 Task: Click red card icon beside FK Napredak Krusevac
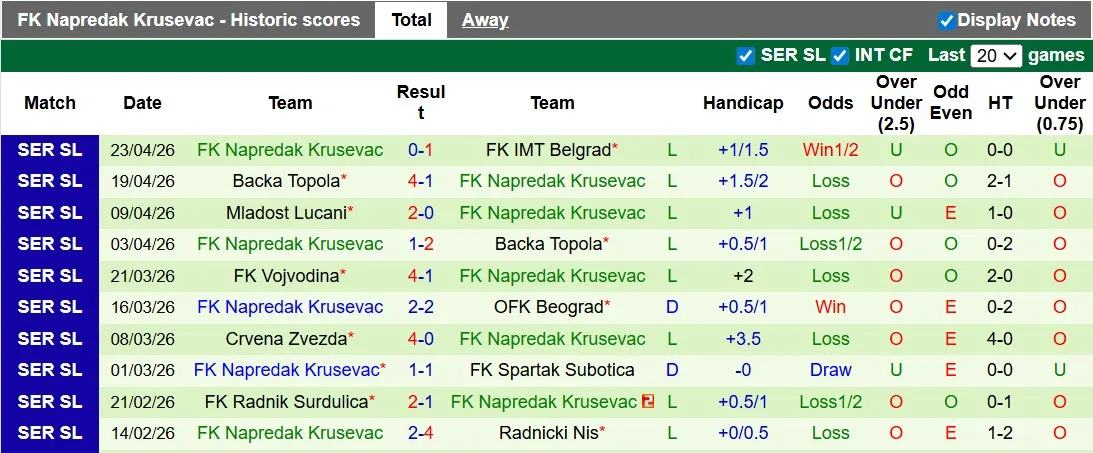click(648, 402)
